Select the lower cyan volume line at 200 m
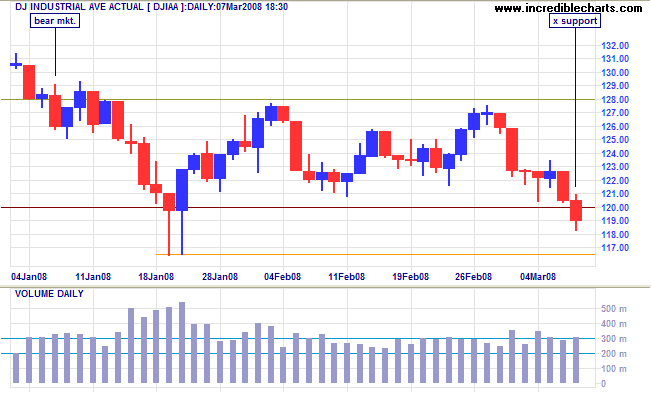 click(298, 353)
